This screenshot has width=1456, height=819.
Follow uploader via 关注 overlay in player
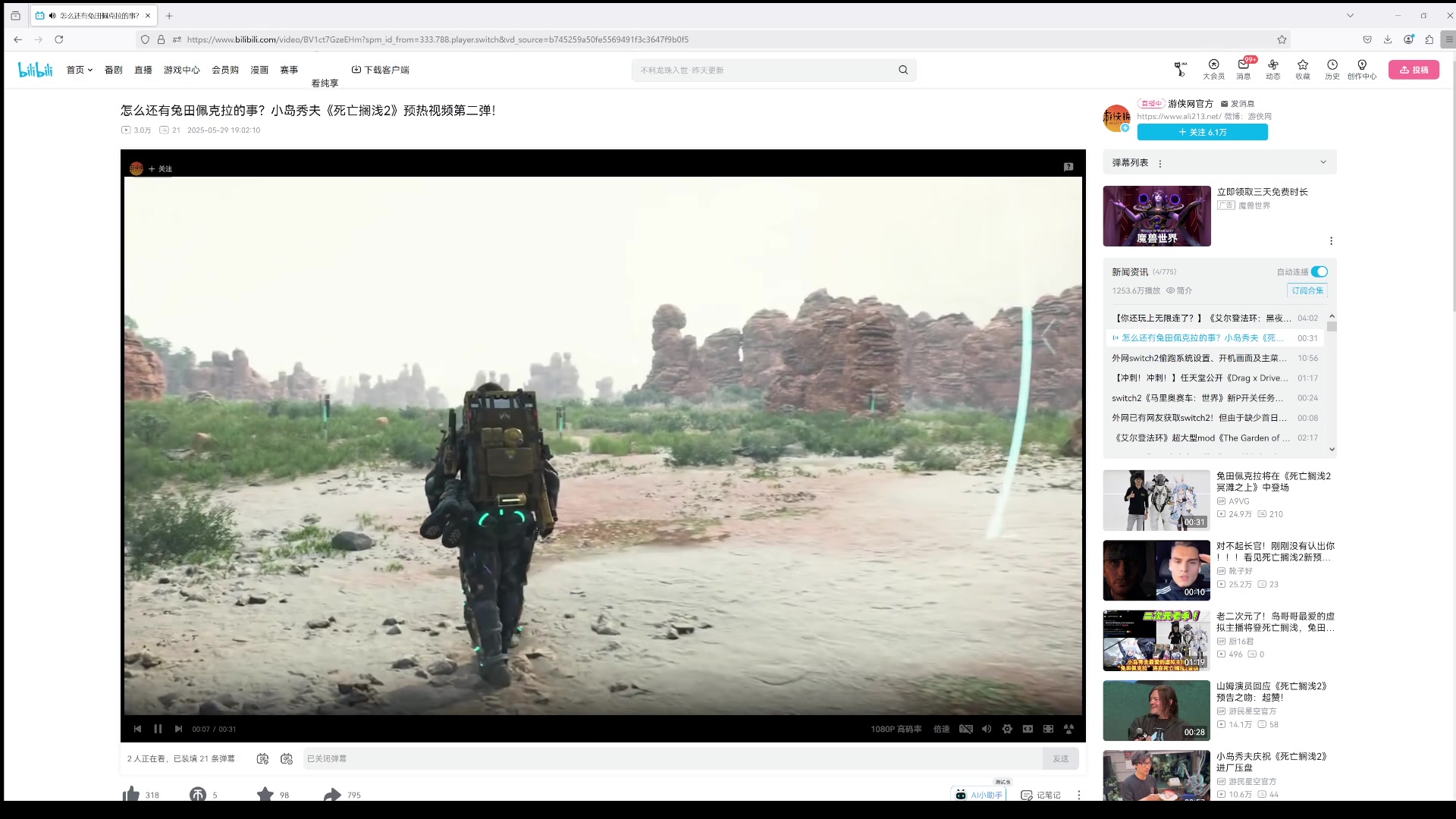click(x=160, y=168)
